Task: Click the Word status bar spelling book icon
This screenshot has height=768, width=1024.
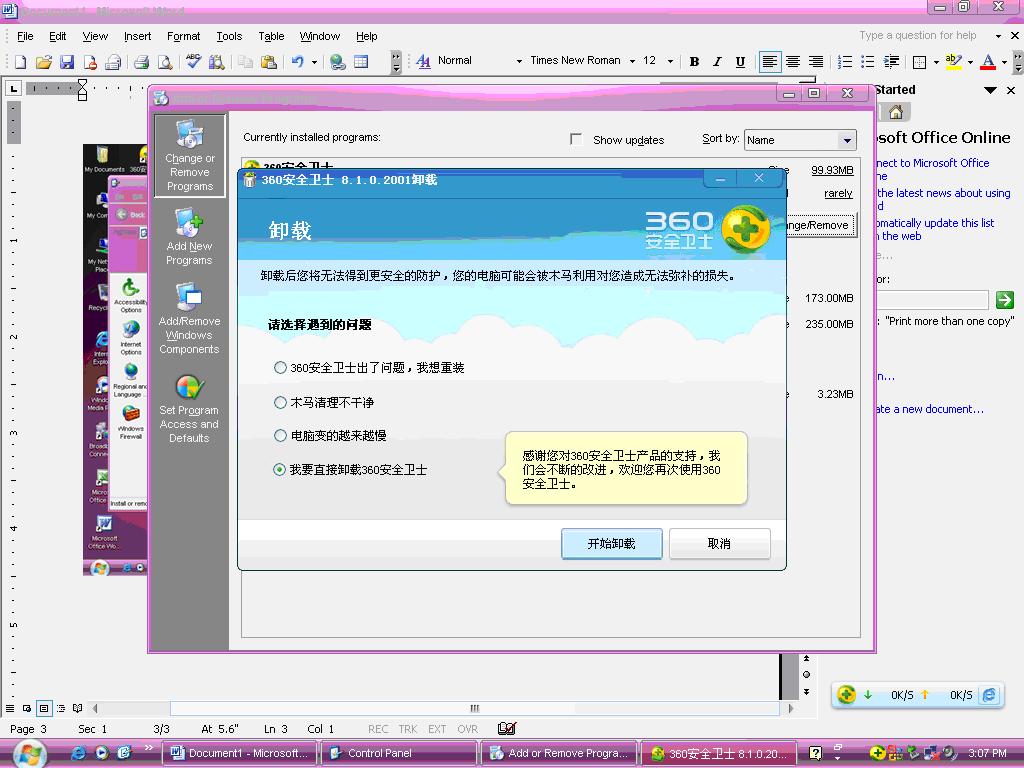Action: pyautogui.click(x=507, y=728)
